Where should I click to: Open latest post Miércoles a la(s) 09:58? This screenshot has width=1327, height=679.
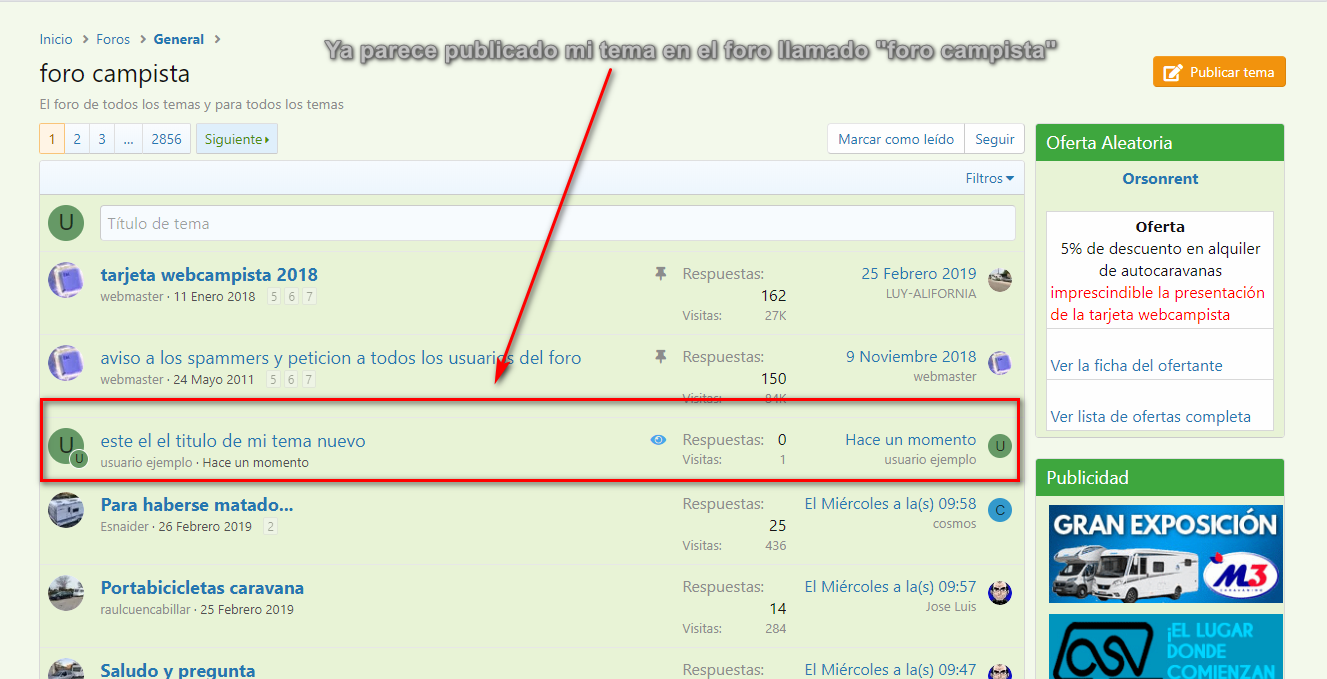tap(890, 503)
